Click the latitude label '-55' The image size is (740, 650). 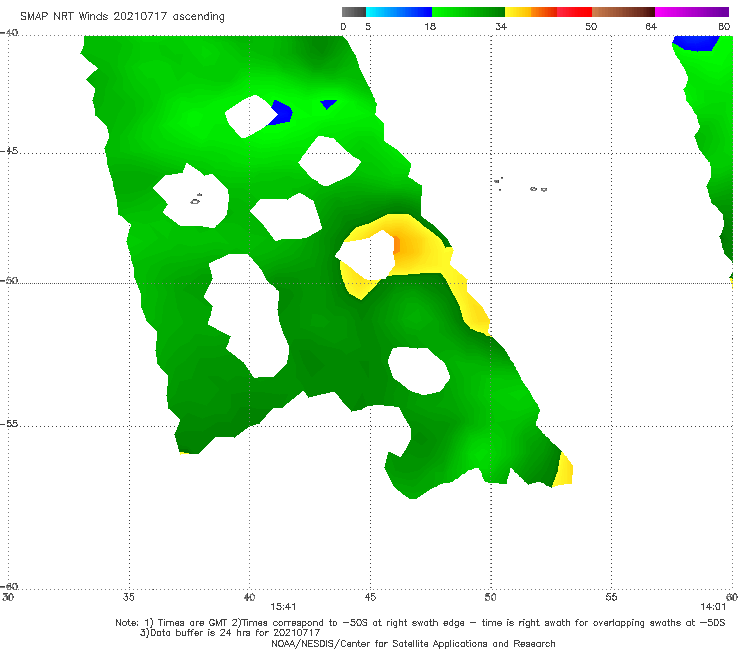pos(9,424)
